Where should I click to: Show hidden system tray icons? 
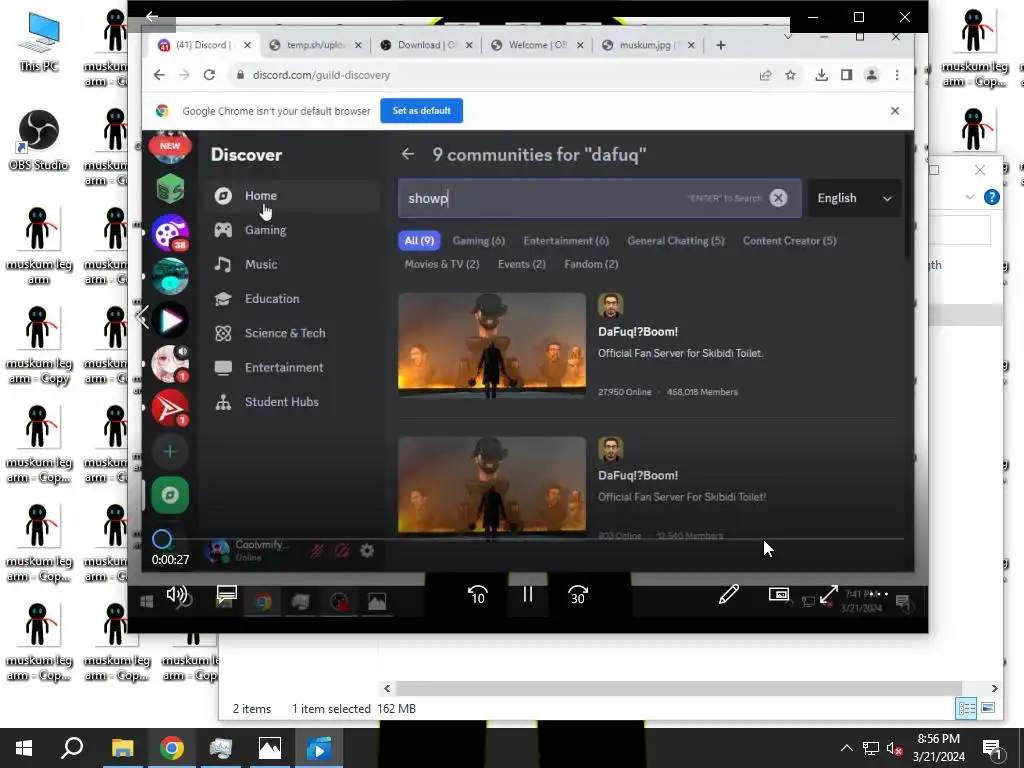846,748
